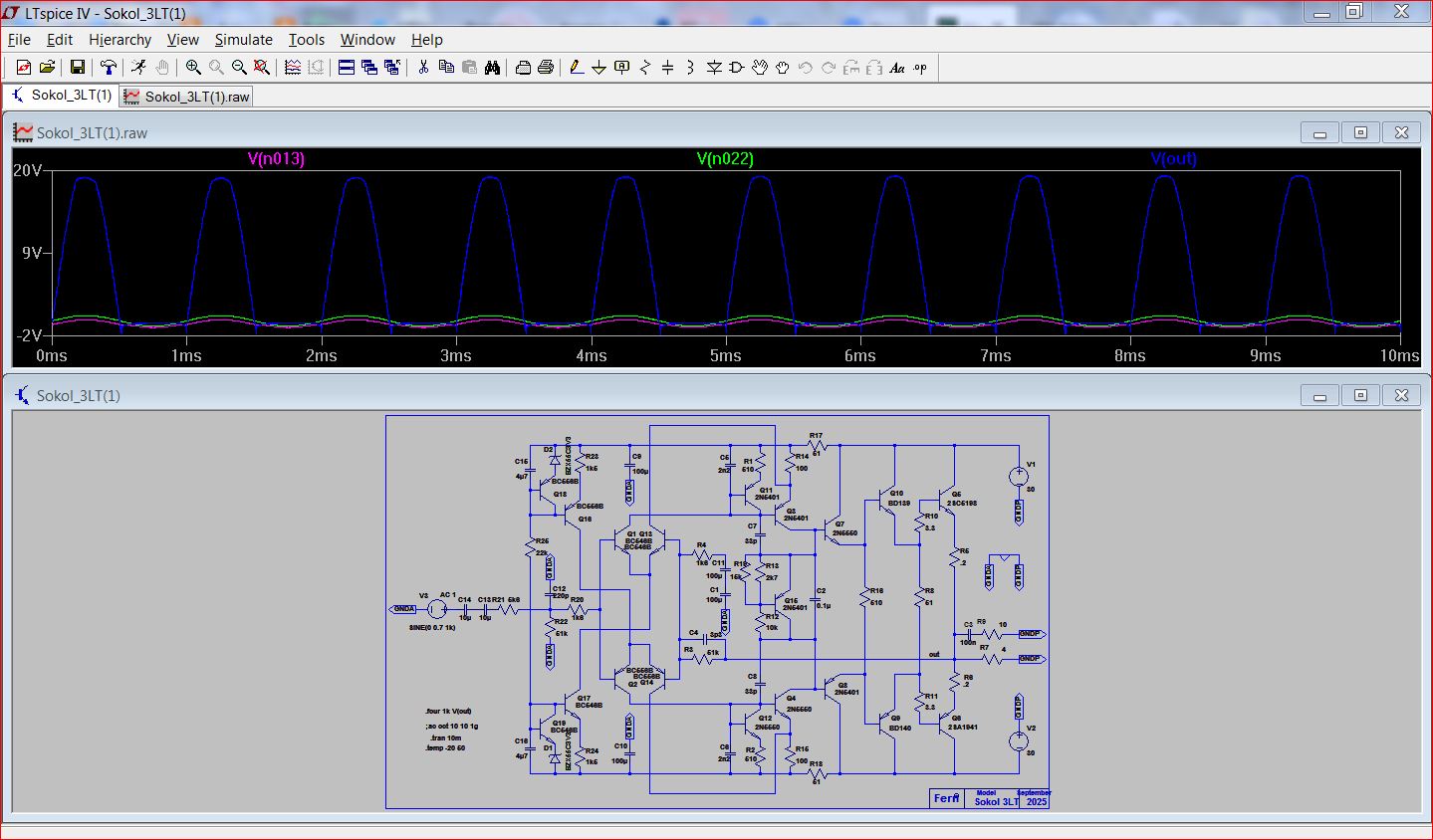
Task: Choose the Diode component tool
Action: [714, 68]
